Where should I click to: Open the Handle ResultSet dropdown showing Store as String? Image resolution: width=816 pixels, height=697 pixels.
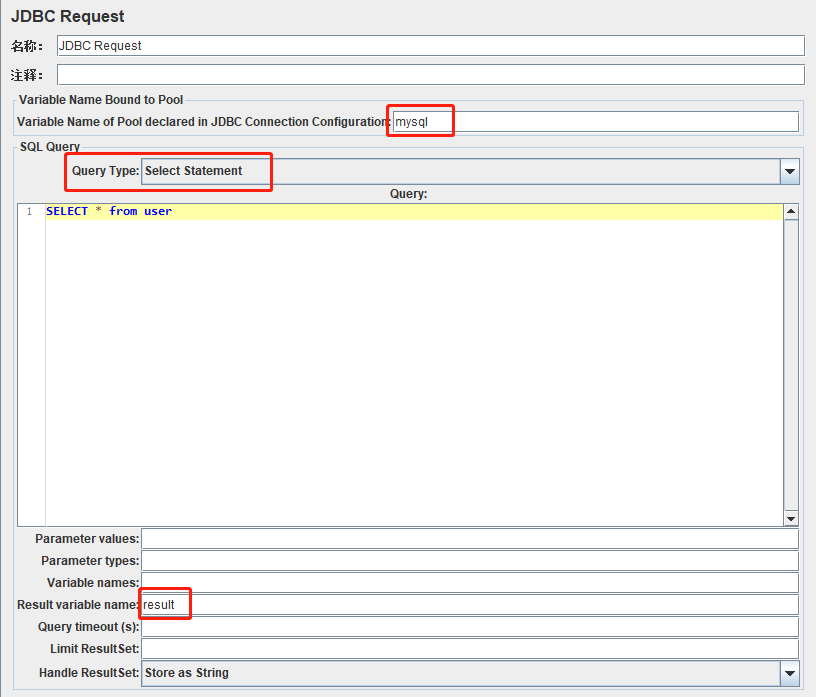click(x=470, y=673)
